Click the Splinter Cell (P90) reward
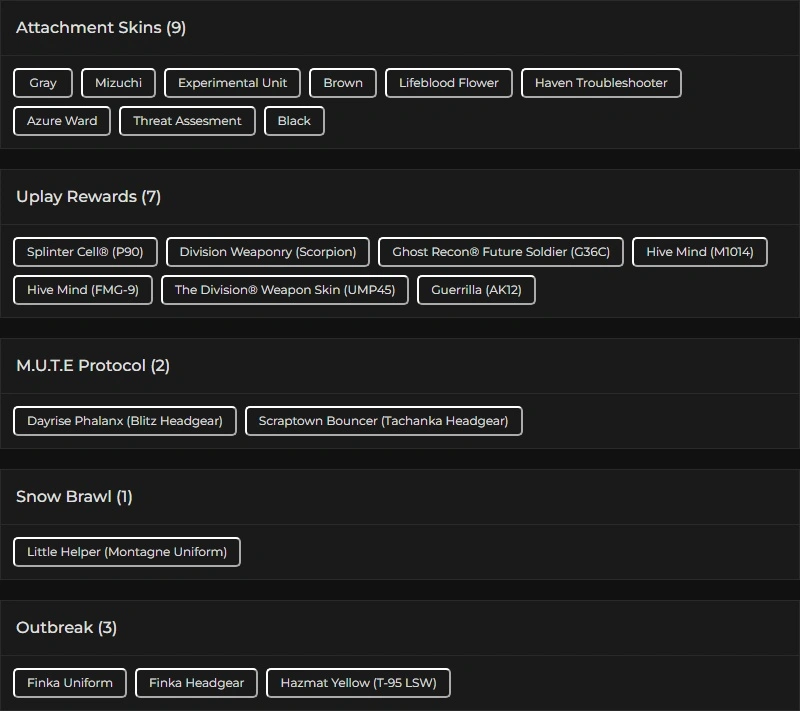Image resolution: width=800 pixels, height=711 pixels. point(85,252)
